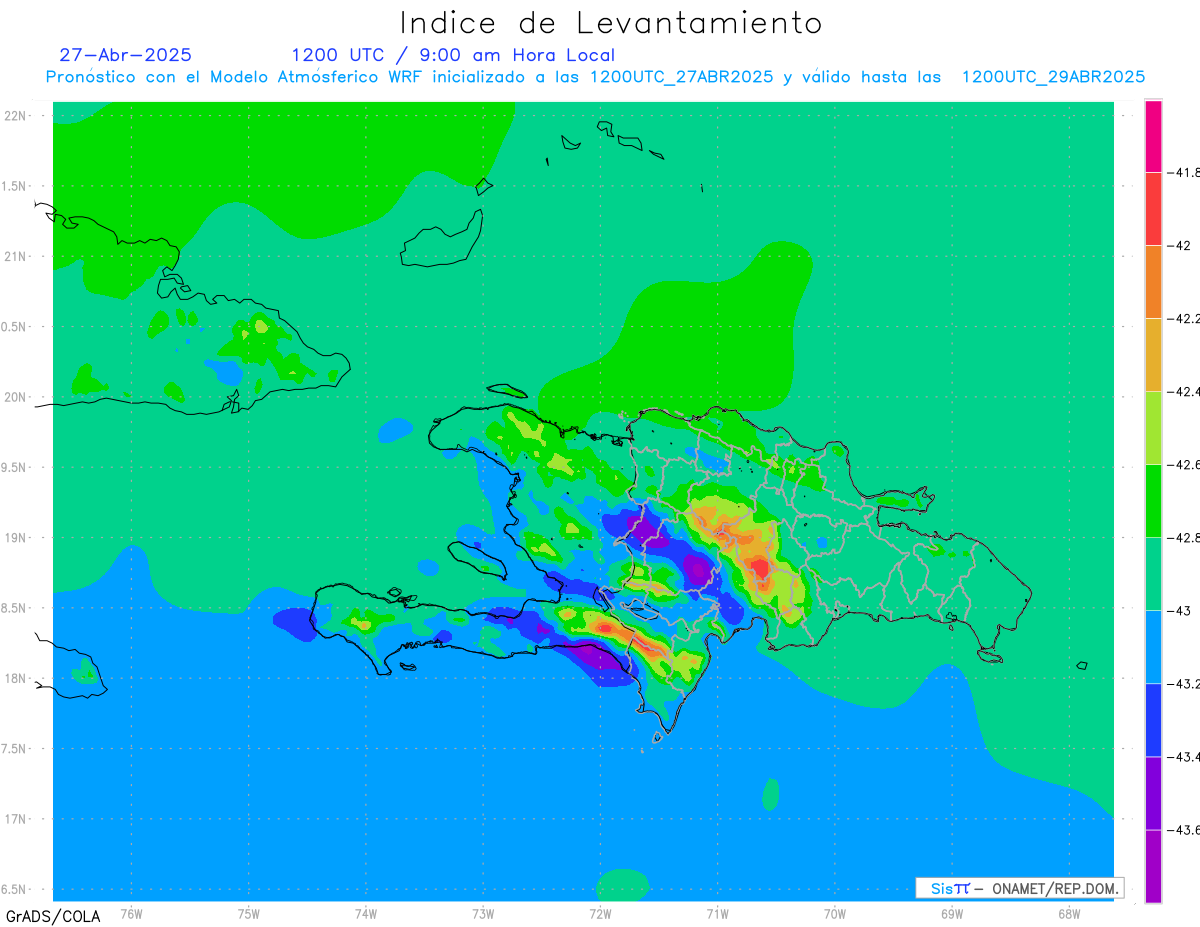
Task: Click the legend value "-41.8"
Action: click(1184, 172)
